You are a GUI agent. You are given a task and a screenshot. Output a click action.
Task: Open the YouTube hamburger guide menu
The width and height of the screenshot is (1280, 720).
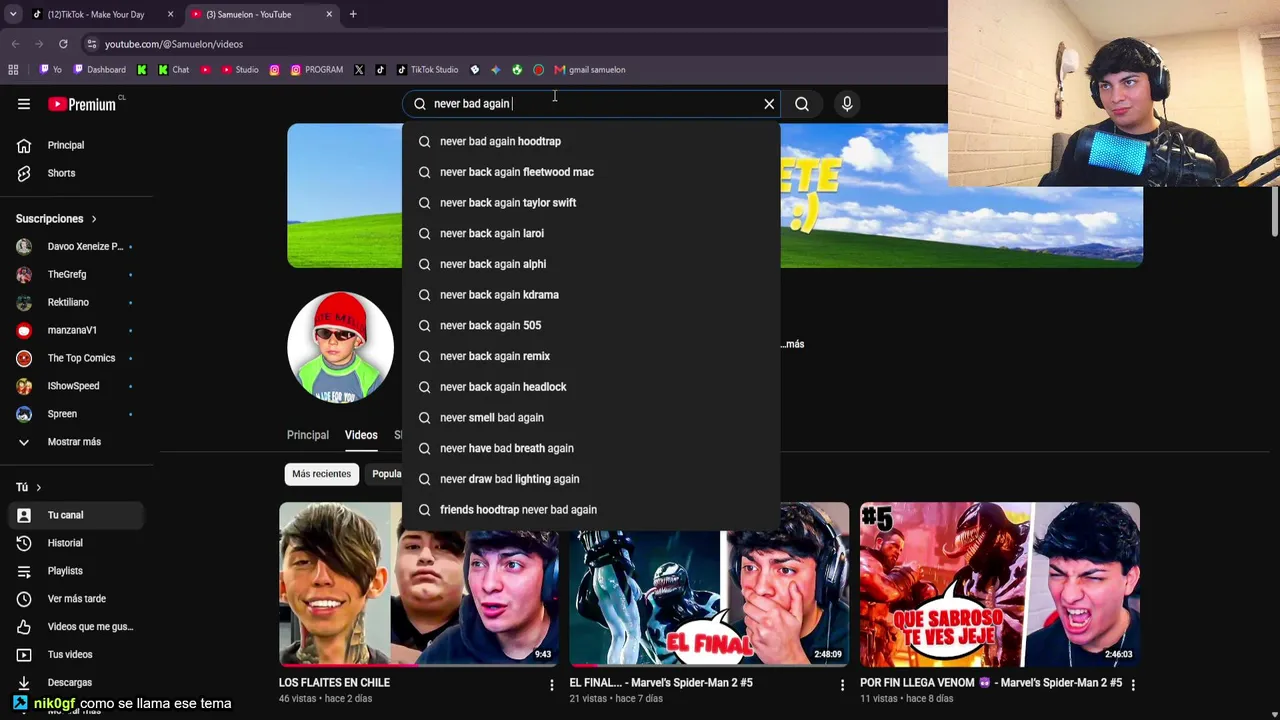tap(24, 104)
